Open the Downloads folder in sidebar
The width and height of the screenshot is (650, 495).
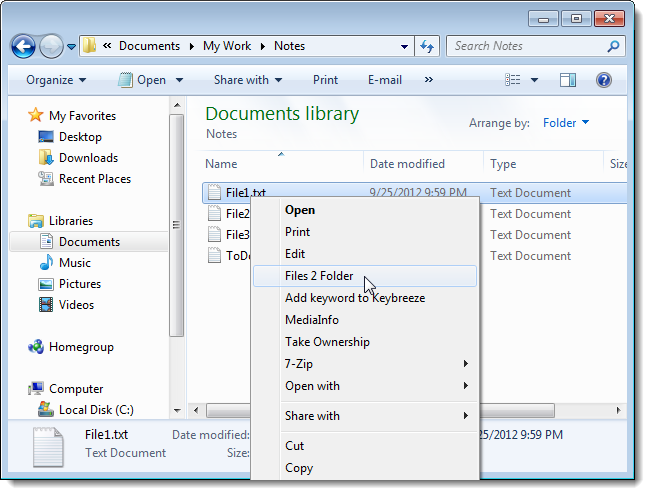(88, 157)
